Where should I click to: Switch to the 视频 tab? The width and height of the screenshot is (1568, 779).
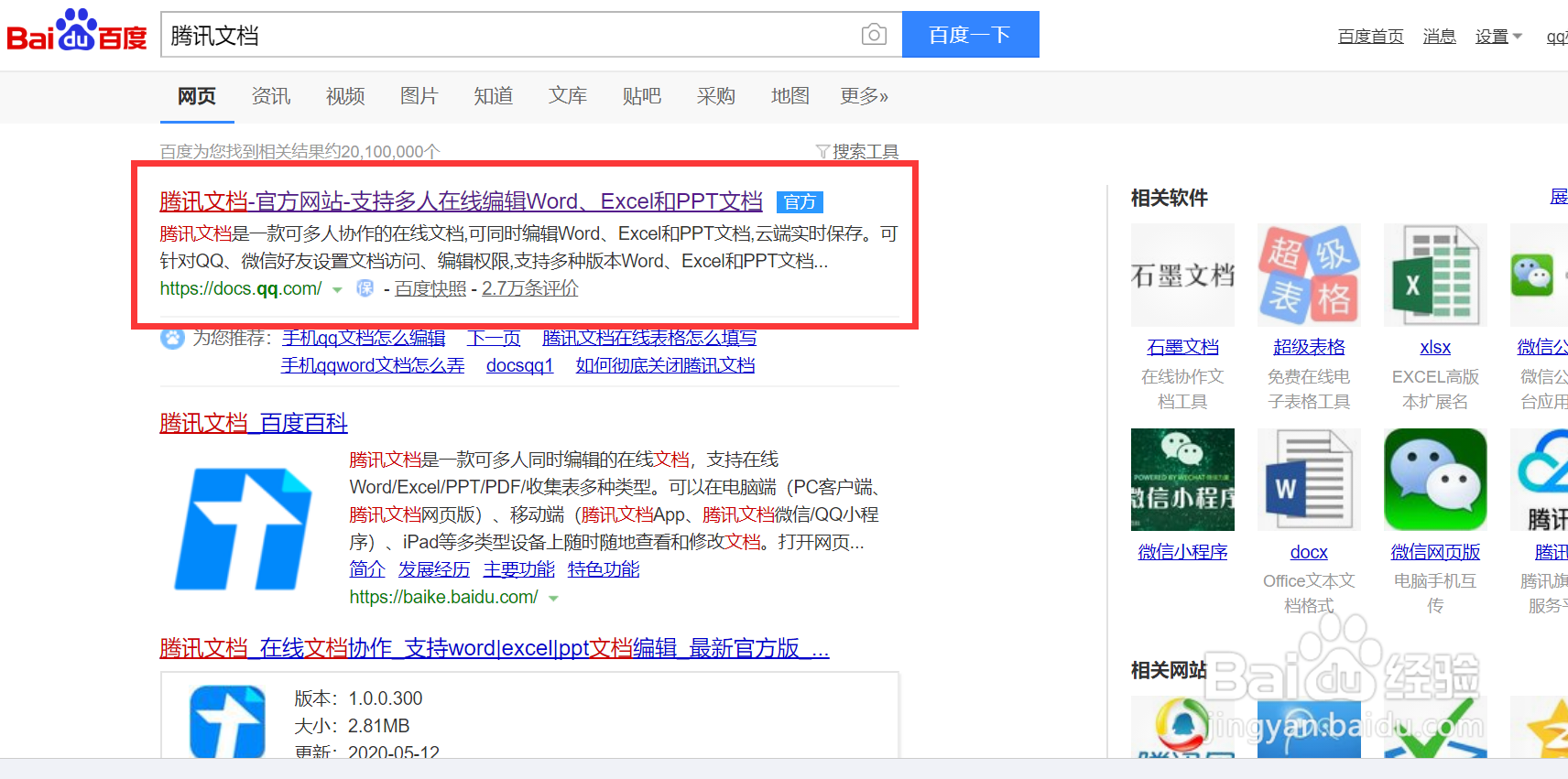pos(345,96)
